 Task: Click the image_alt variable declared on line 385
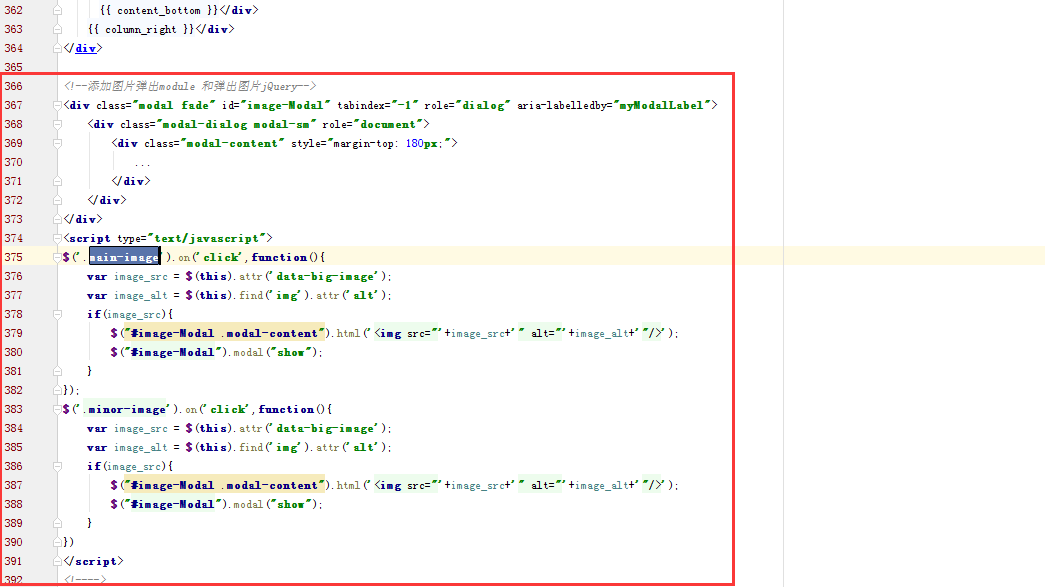[141, 448]
